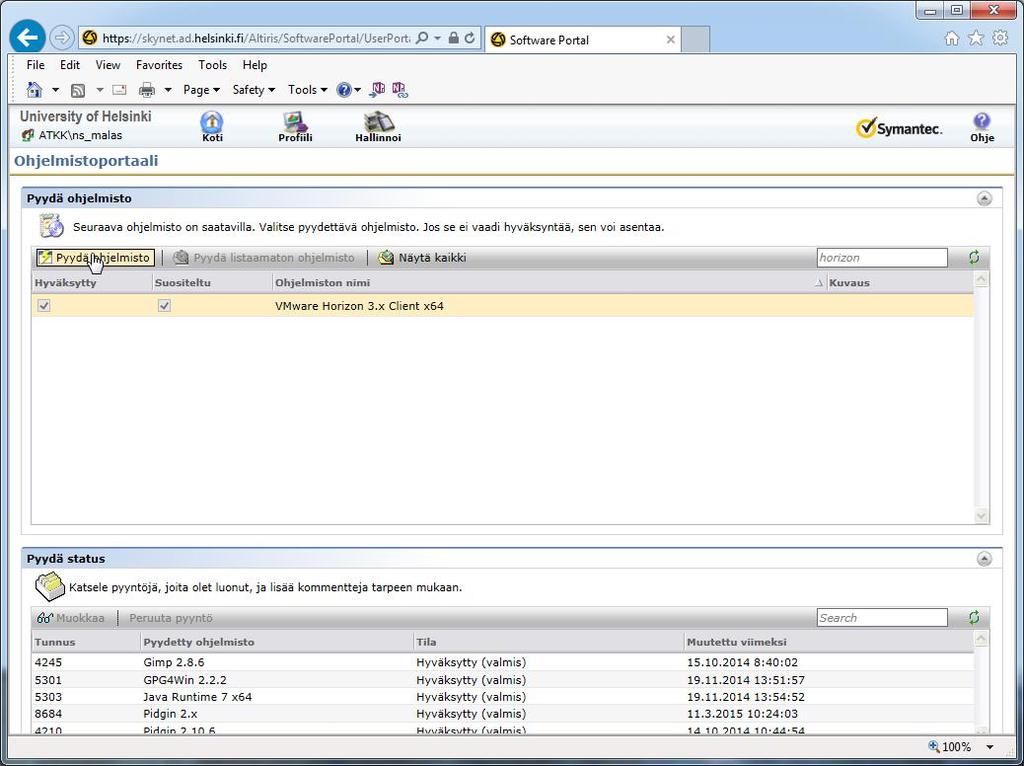Open the Page dropdown menu

[201, 89]
